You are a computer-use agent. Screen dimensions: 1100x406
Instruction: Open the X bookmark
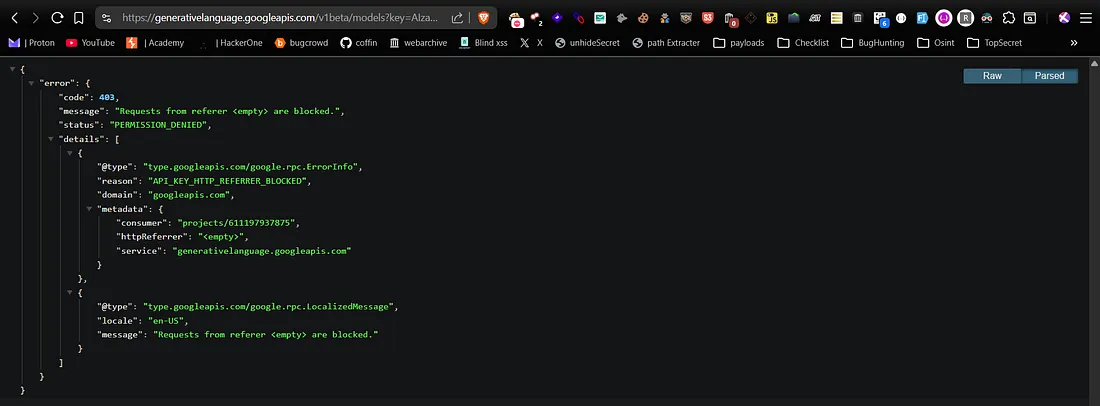pyautogui.click(x=531, y=43)
